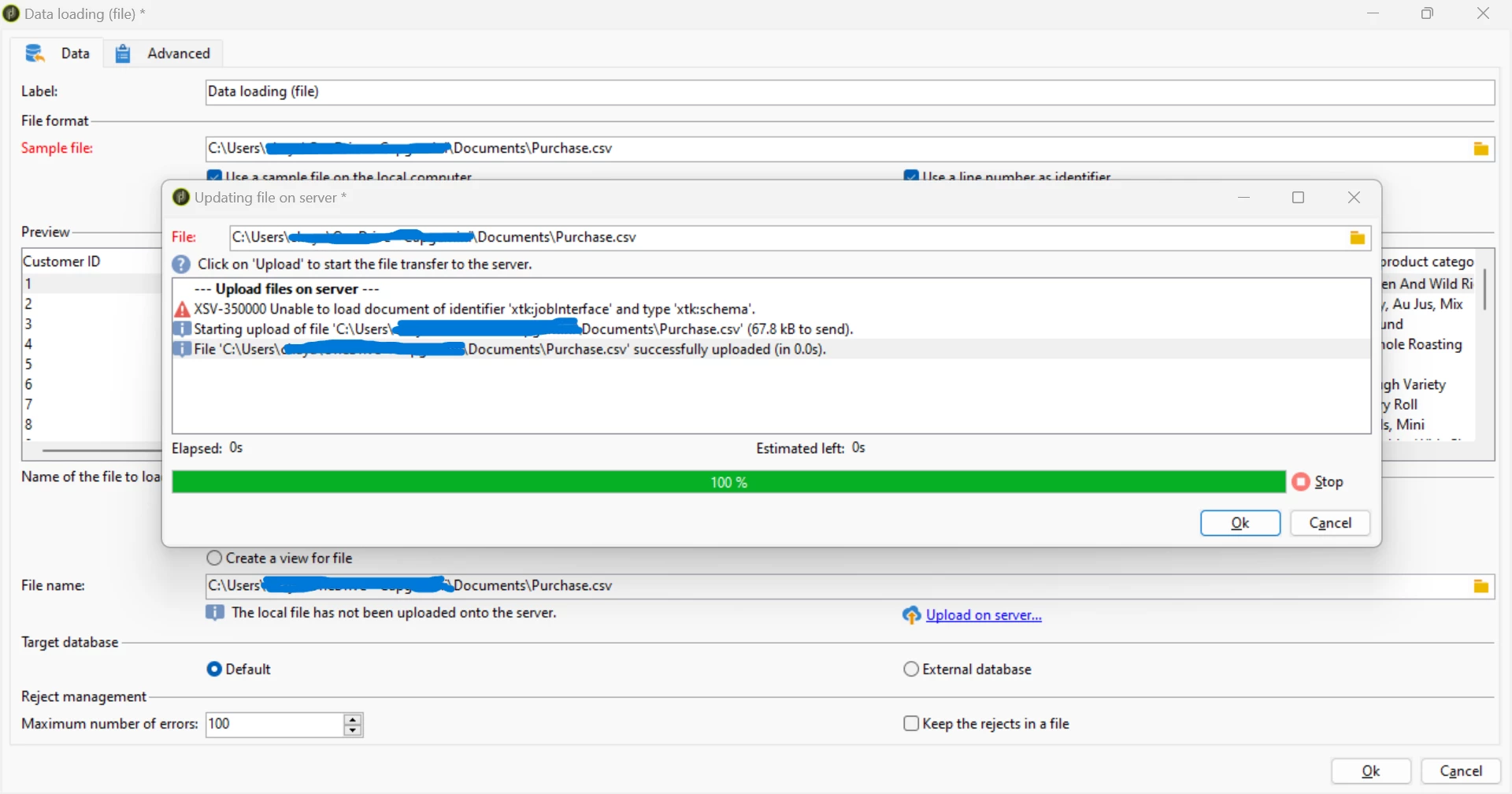Click info icon on 'successfully uploaded' line
The image size is (1512, 794).
pyautogui.click(x=182, y=349)
